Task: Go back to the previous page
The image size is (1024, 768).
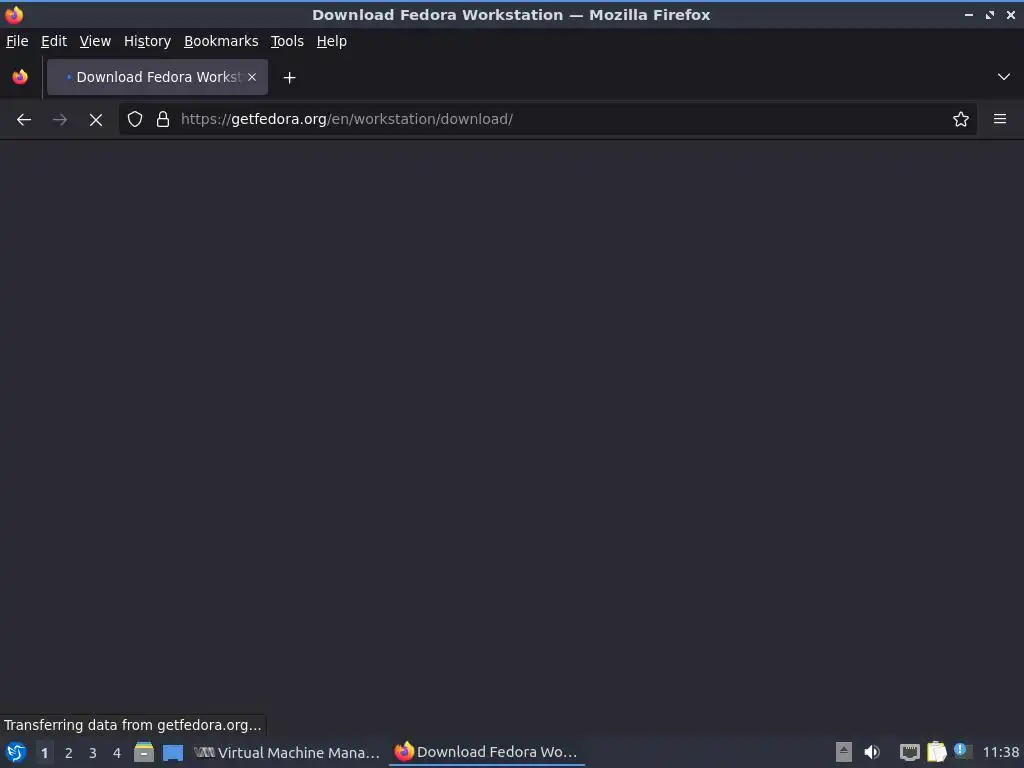Action: click(x=24, y=120)
